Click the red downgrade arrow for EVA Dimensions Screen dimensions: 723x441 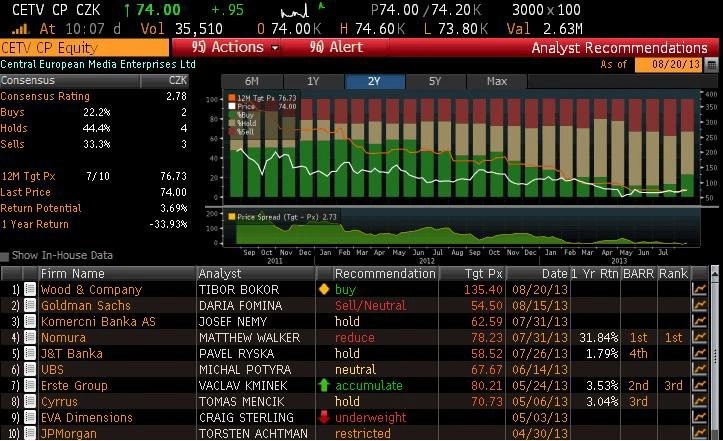tap(324, 417)
